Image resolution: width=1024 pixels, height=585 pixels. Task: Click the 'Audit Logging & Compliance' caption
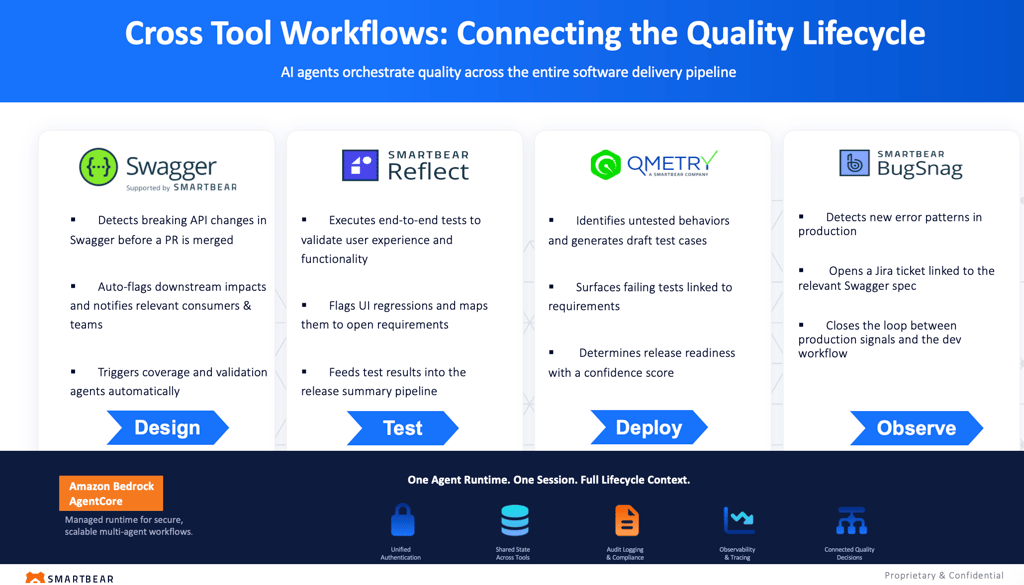coord(625,554)
